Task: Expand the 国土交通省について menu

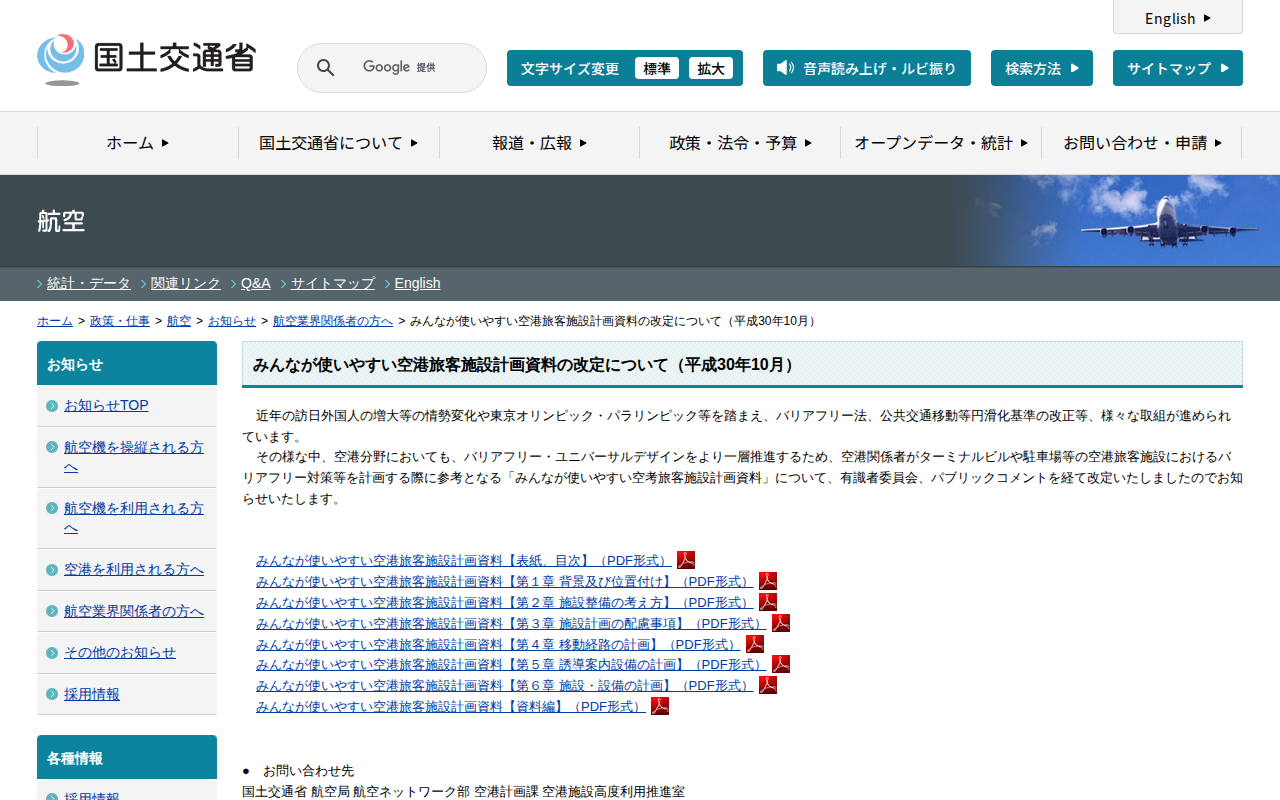Action: click(339, 143)
